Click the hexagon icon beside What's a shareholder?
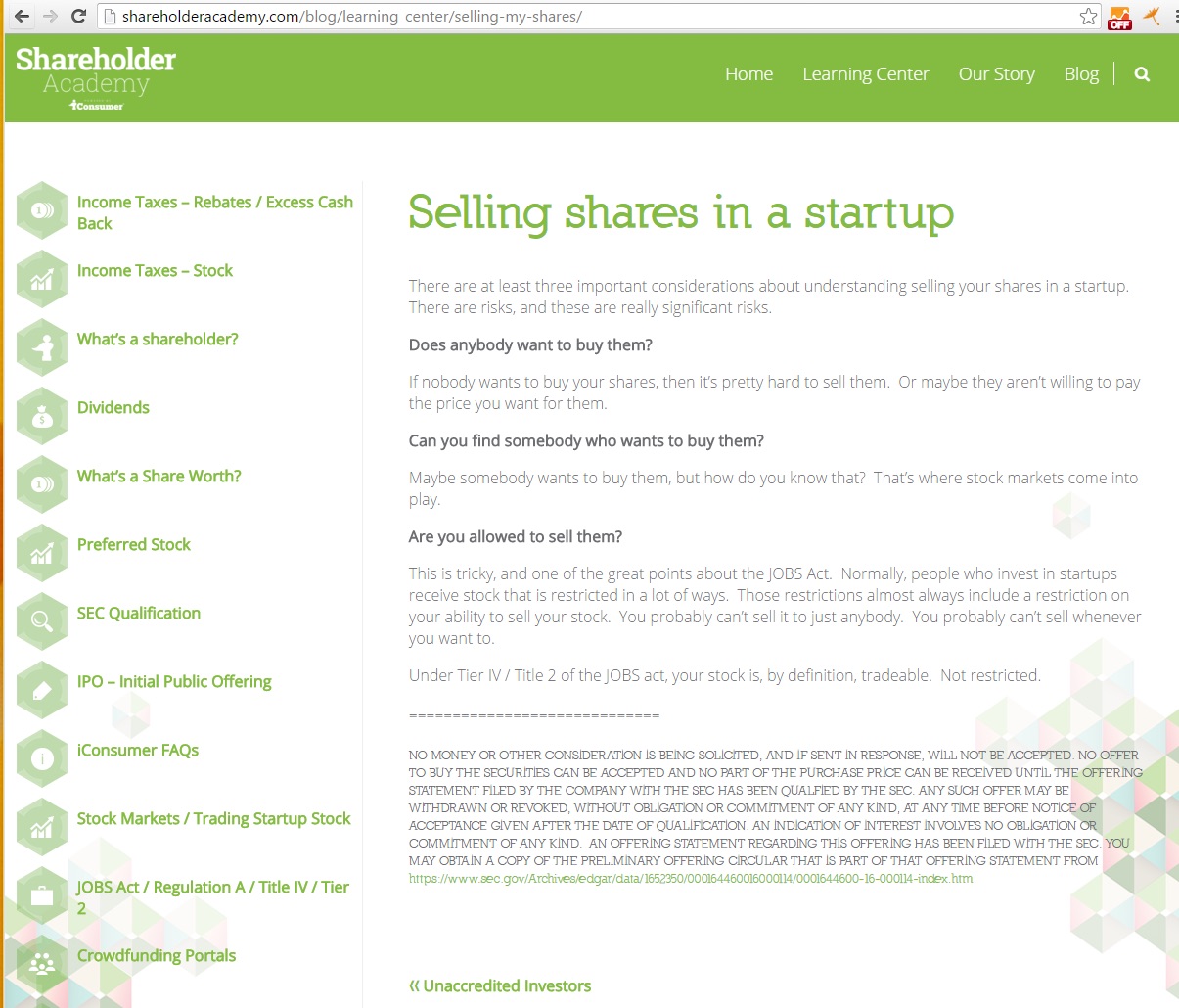Screen dimensions: 1179x1008 pos(42,347)
